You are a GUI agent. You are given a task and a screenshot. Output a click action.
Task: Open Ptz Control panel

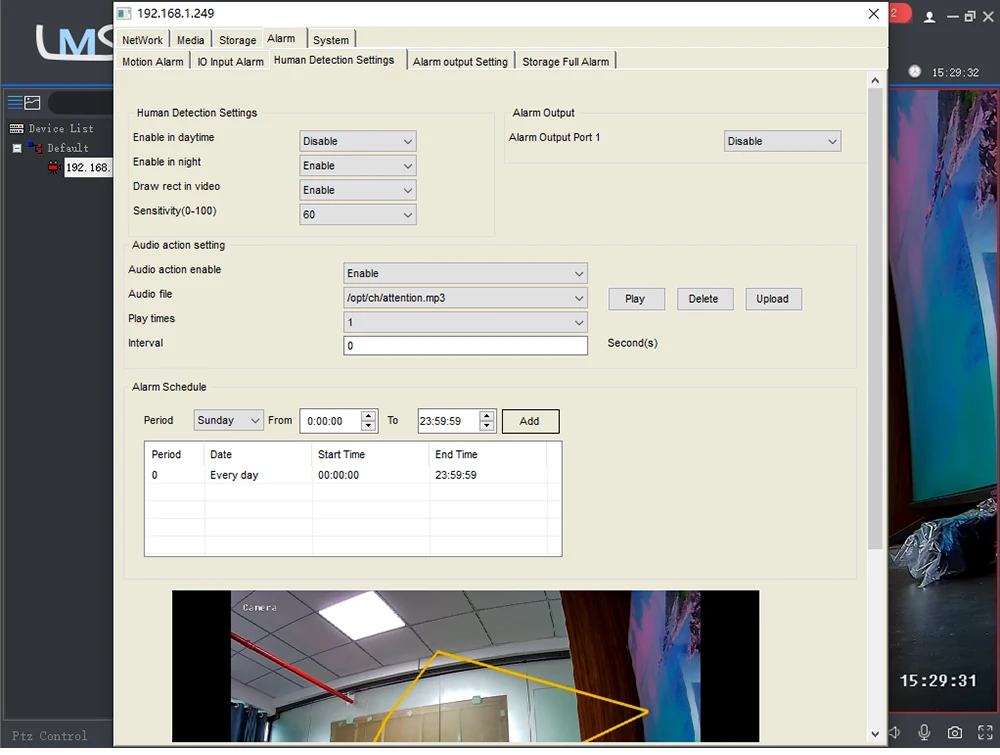[x=50, y=736]
